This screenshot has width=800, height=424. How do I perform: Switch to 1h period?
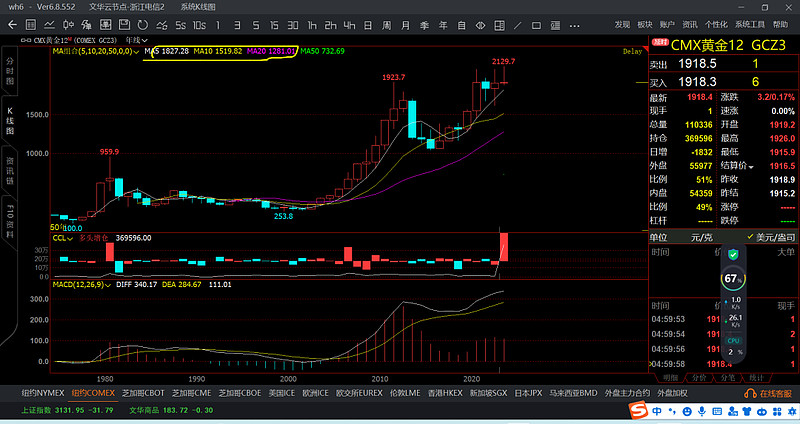tap(312, 25)
